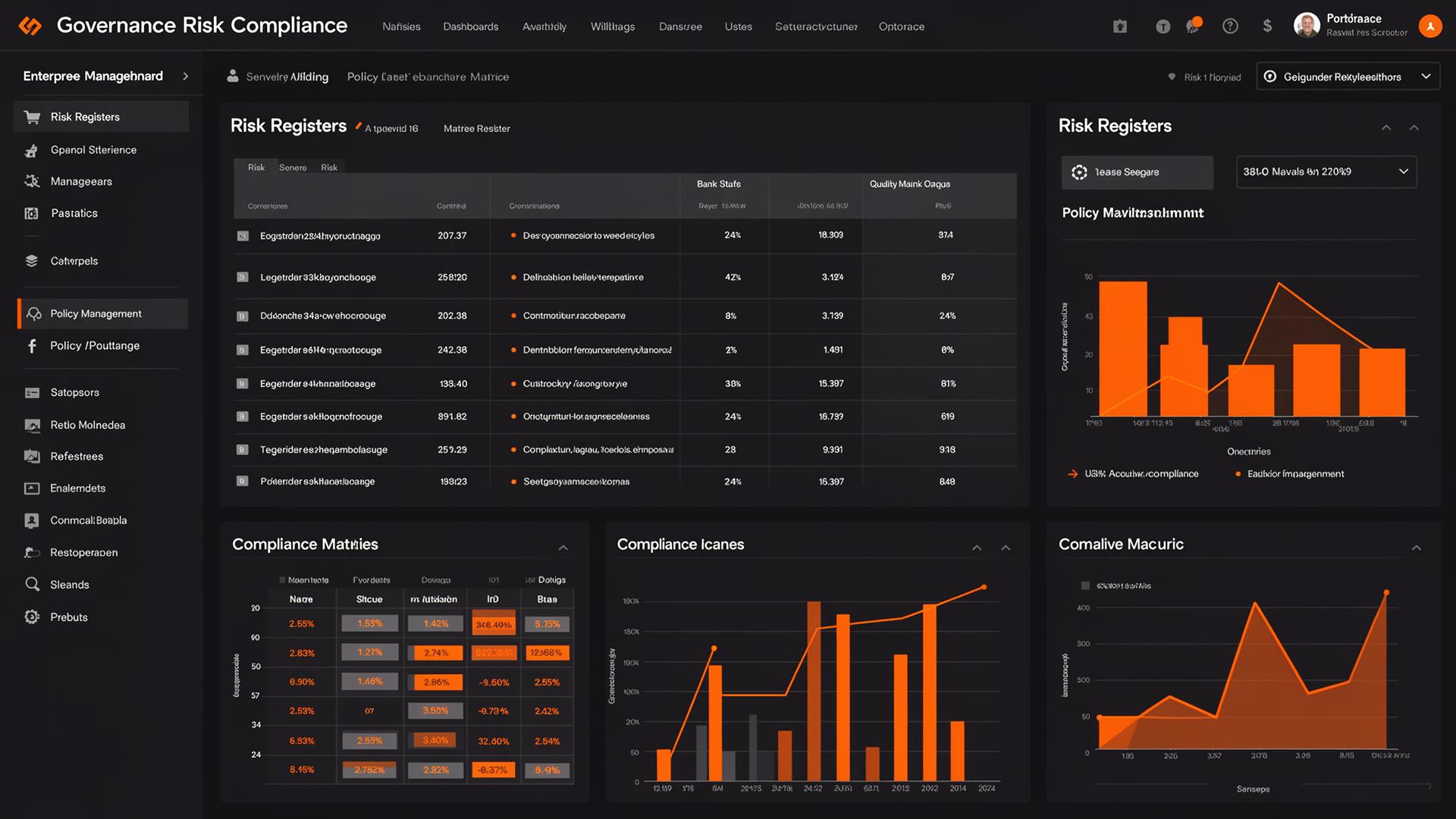Viewport: 1456px width, 819px height.
Task: Click Risk Registers cart icon in sidebar
Action: (32, 117)
